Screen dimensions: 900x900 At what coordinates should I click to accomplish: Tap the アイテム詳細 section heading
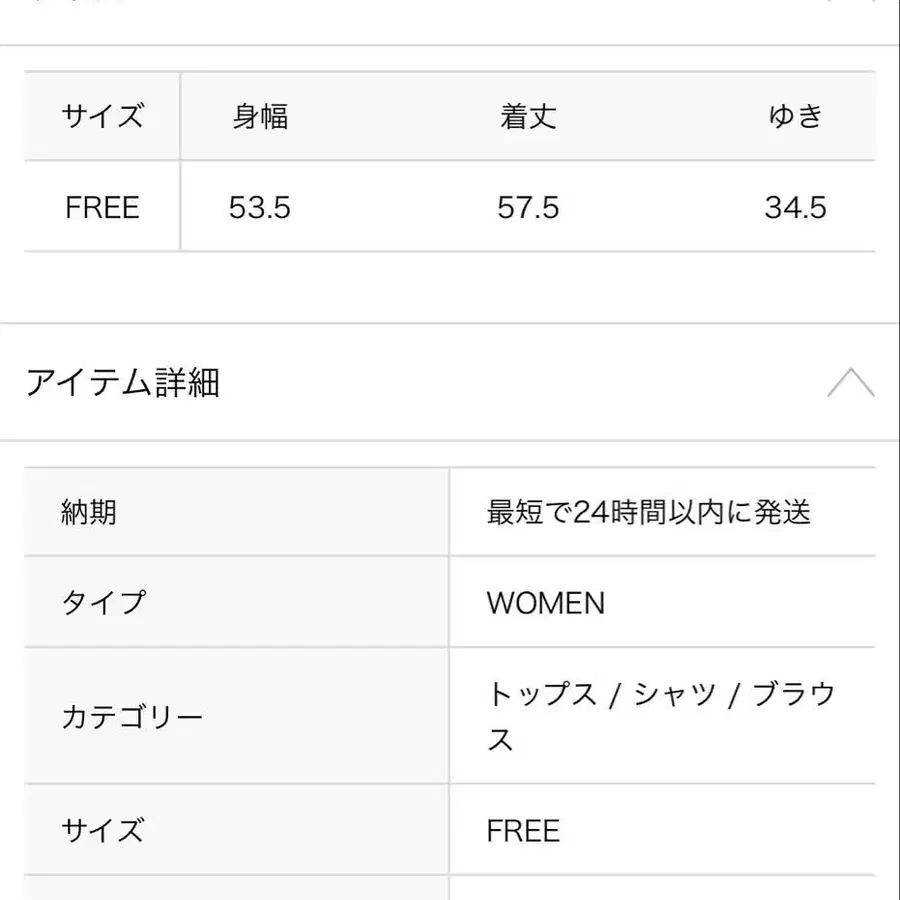(122, 383)
